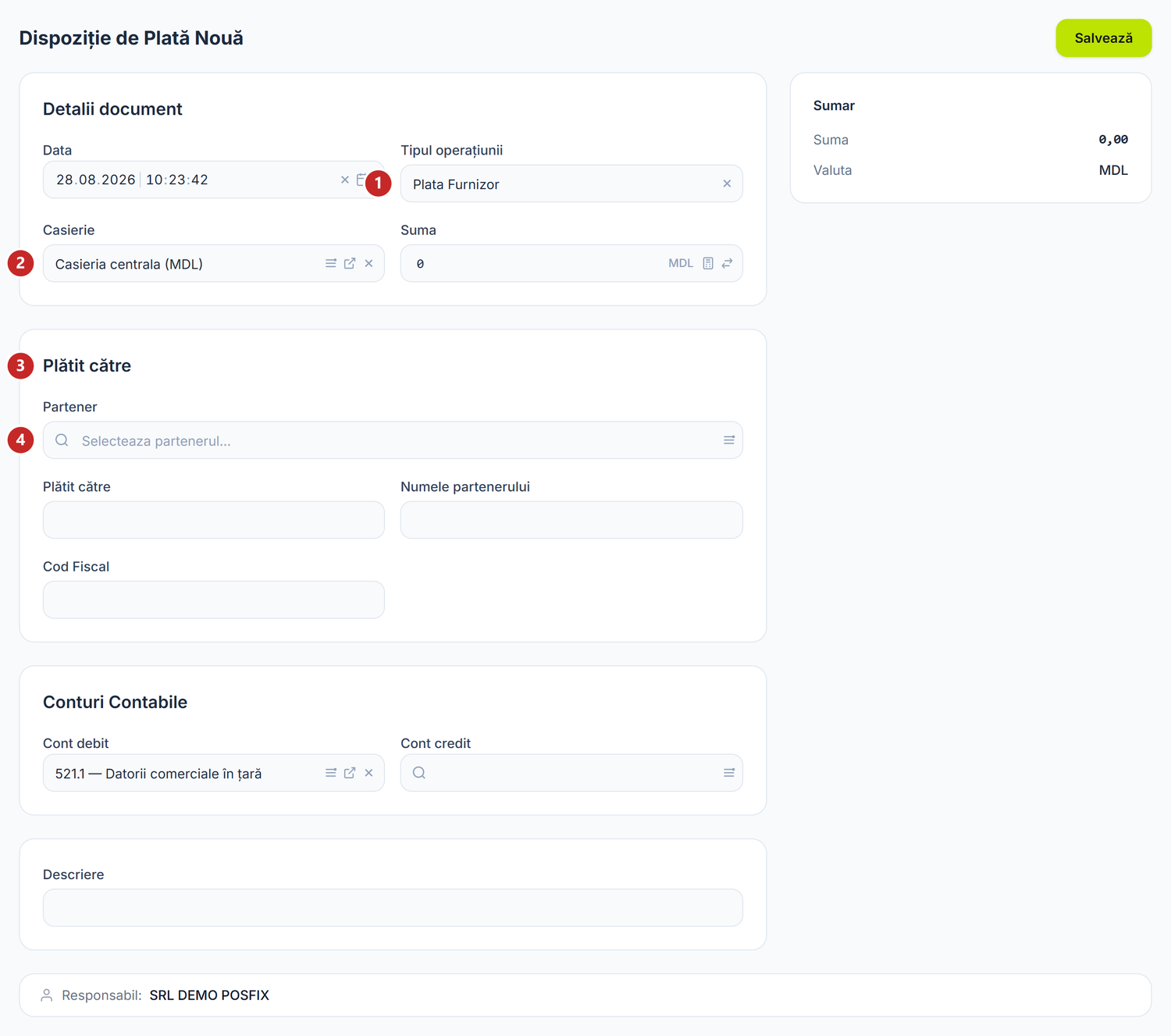This screenshot has height=1036, width=1171.
Task: Focus the Cod Fiscal input
Action: [x=214, y=600]
